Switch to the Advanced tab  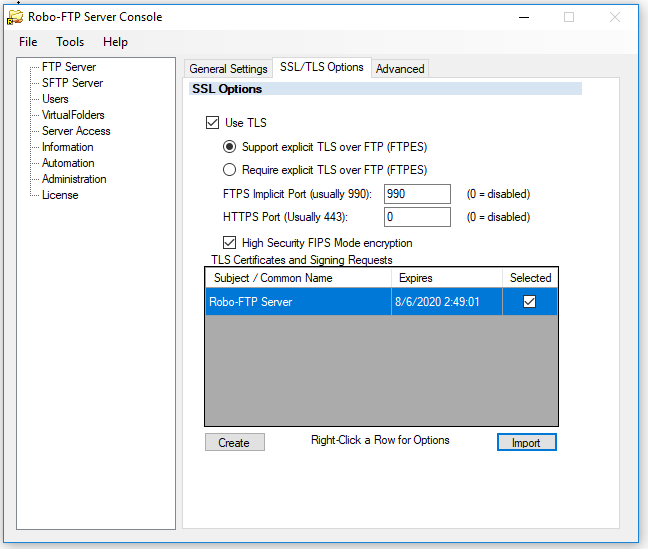click(400, 69)
